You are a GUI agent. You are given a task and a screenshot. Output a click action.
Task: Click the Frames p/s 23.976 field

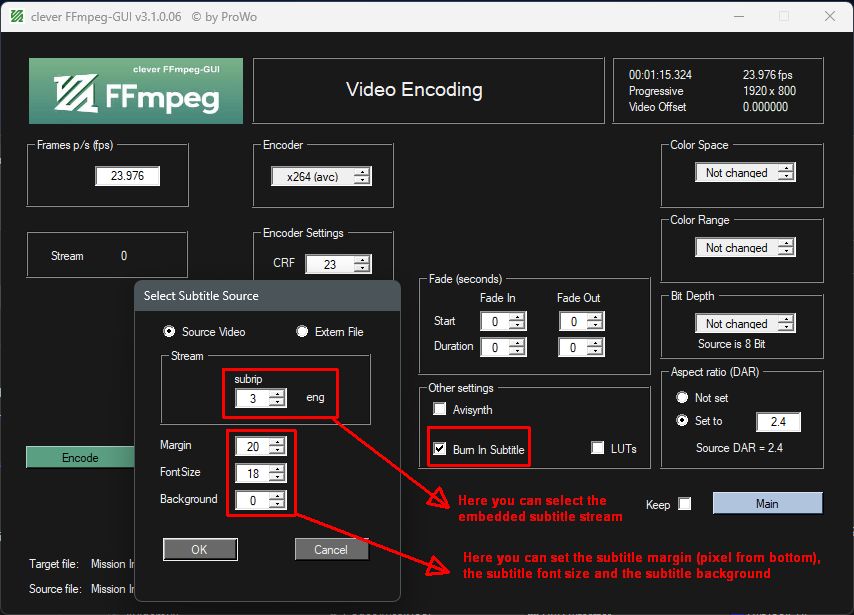click(x=127, y=176)
